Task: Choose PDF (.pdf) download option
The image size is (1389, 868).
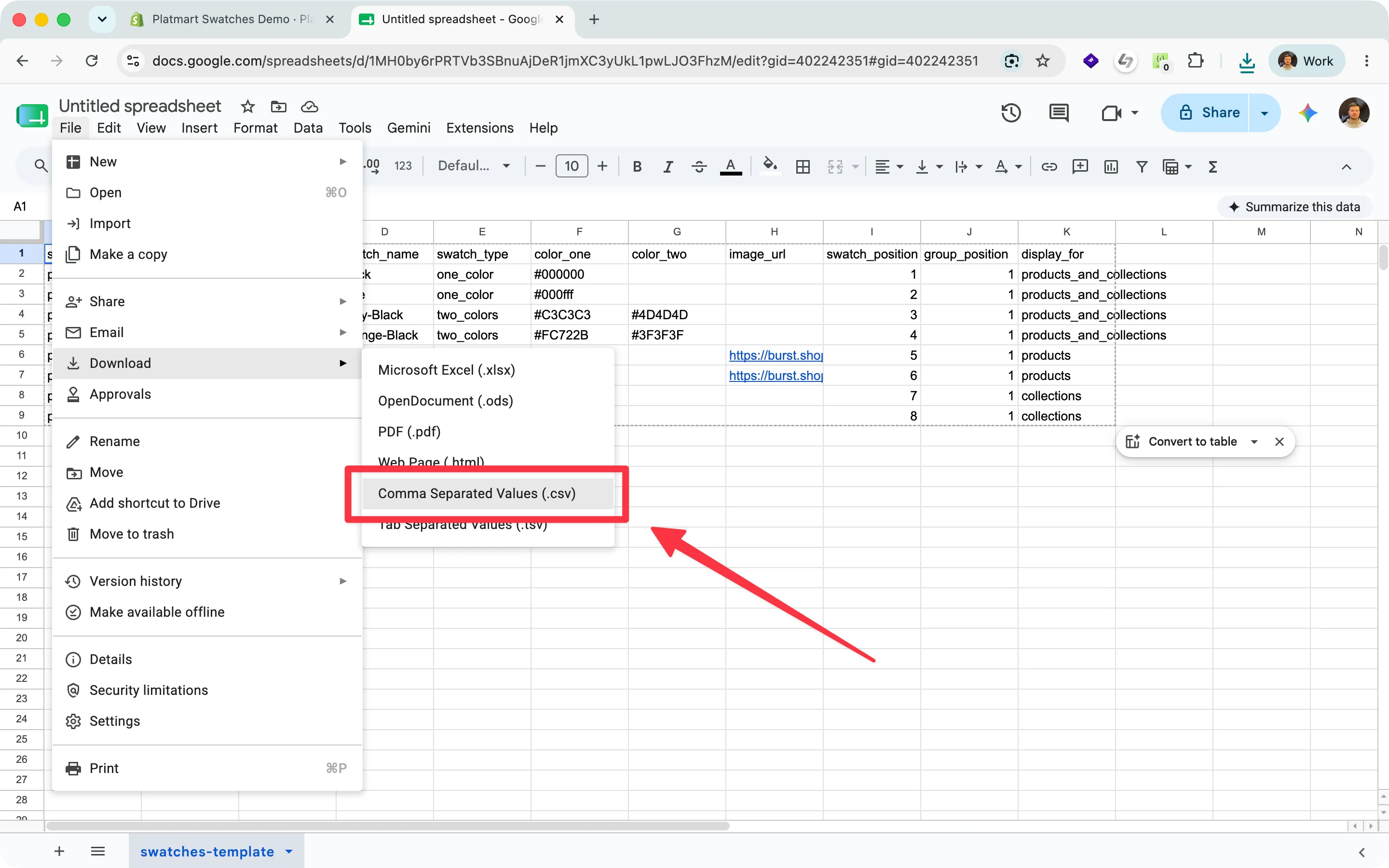Action: click(x=488, y=432)
